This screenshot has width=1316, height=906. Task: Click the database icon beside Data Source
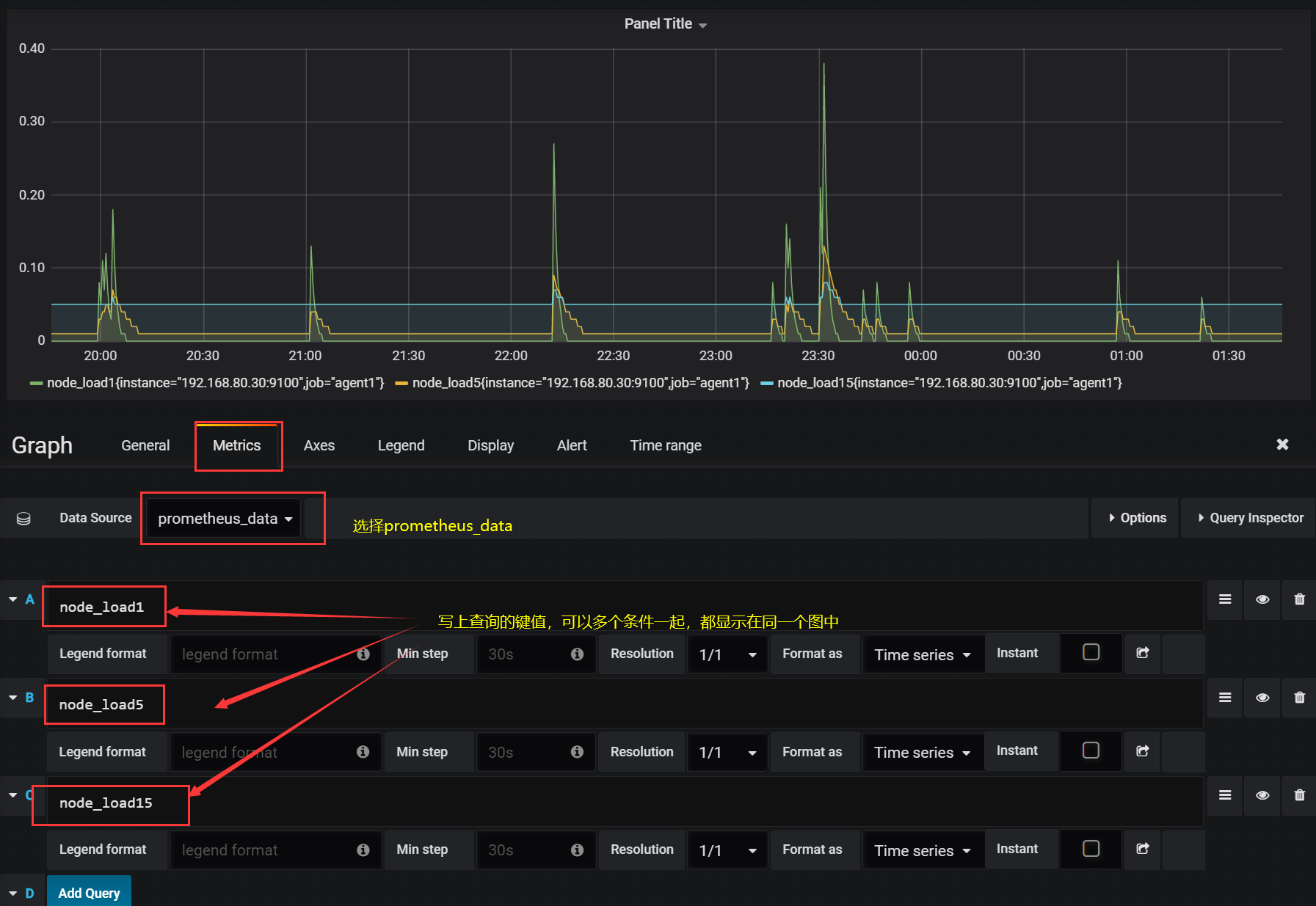click(x=23, y=519)
